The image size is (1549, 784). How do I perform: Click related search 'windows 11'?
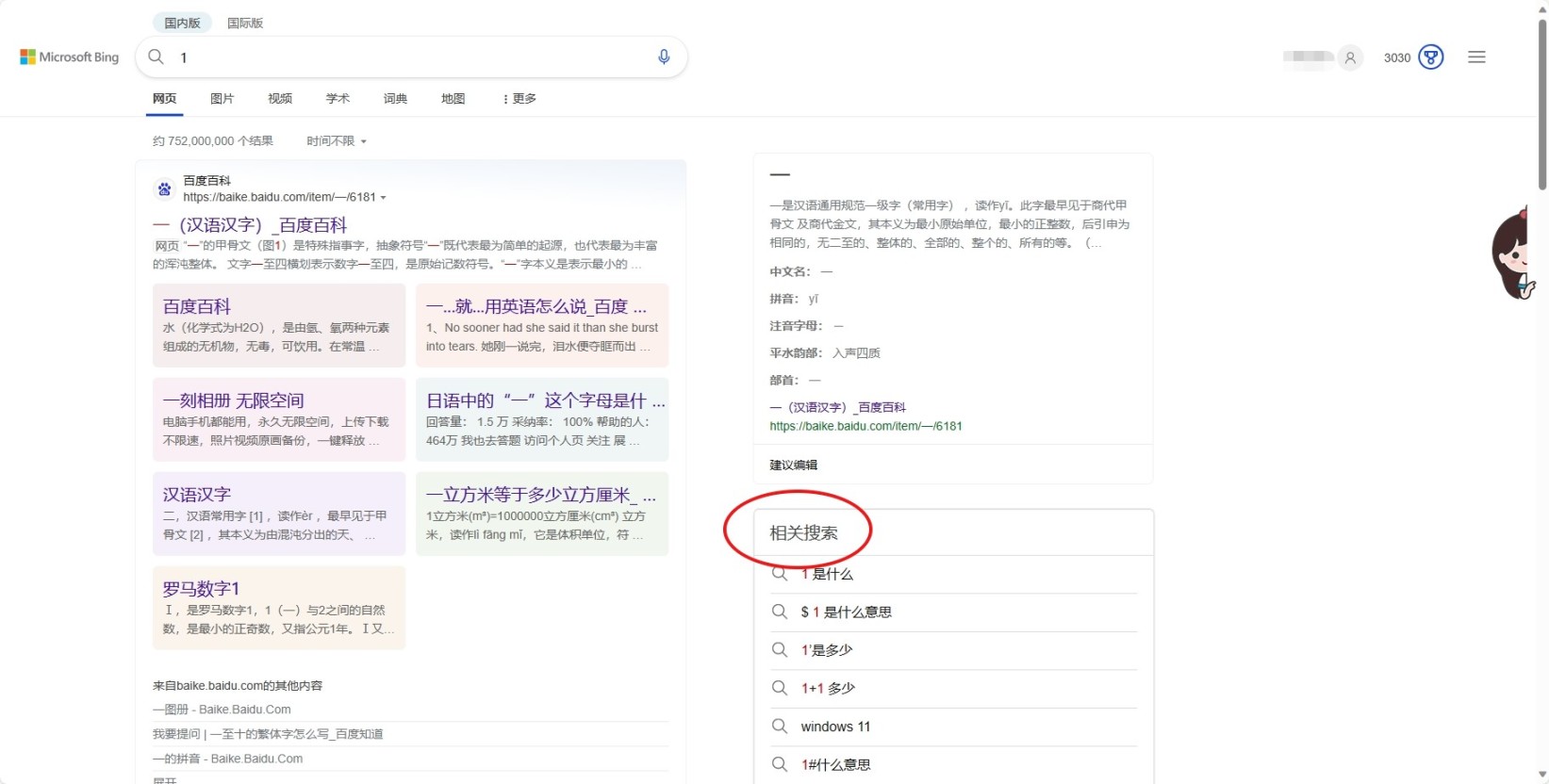[835, 727]
